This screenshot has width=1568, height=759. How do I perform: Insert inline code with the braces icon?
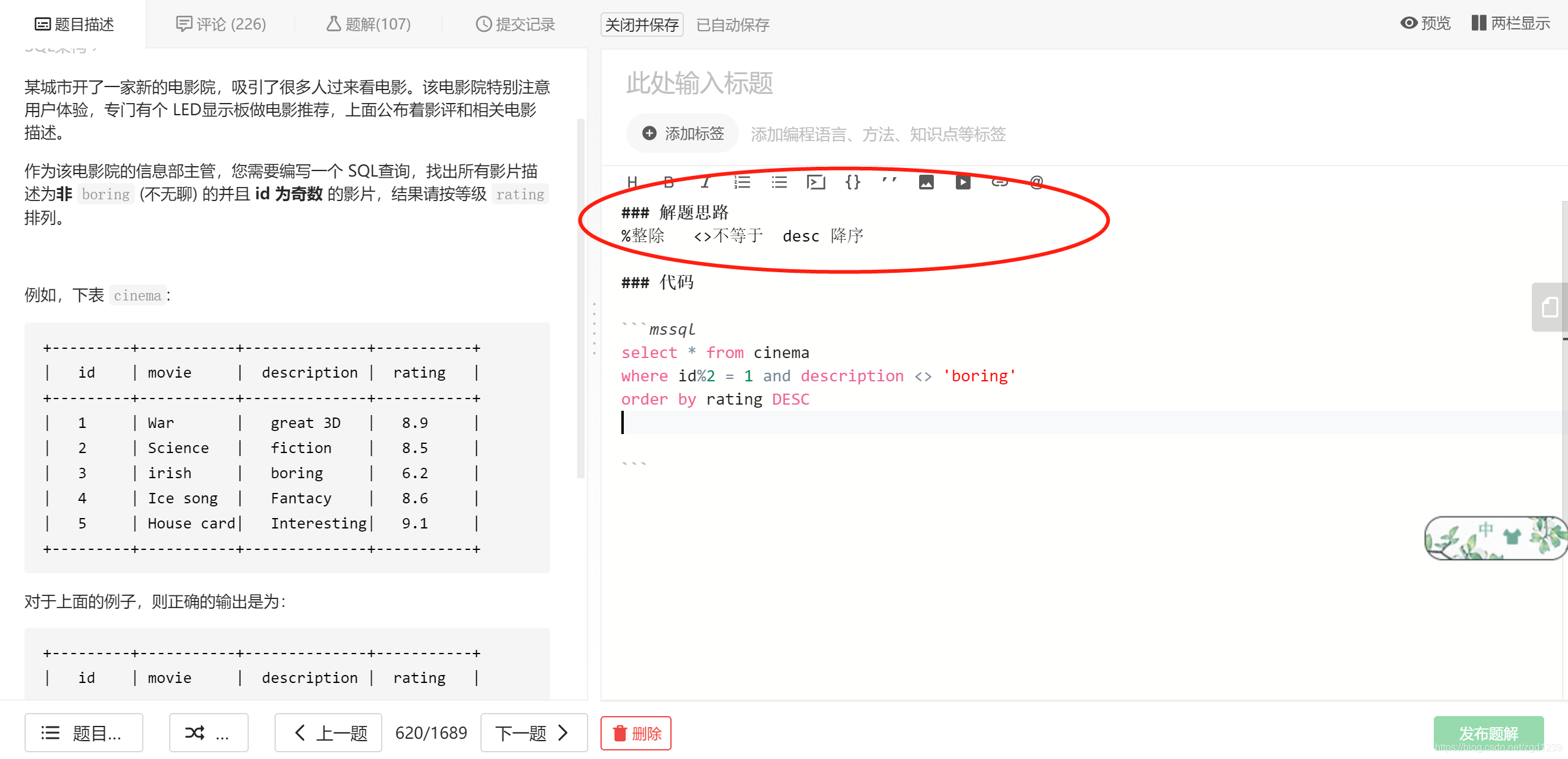[x=852, y=181]
